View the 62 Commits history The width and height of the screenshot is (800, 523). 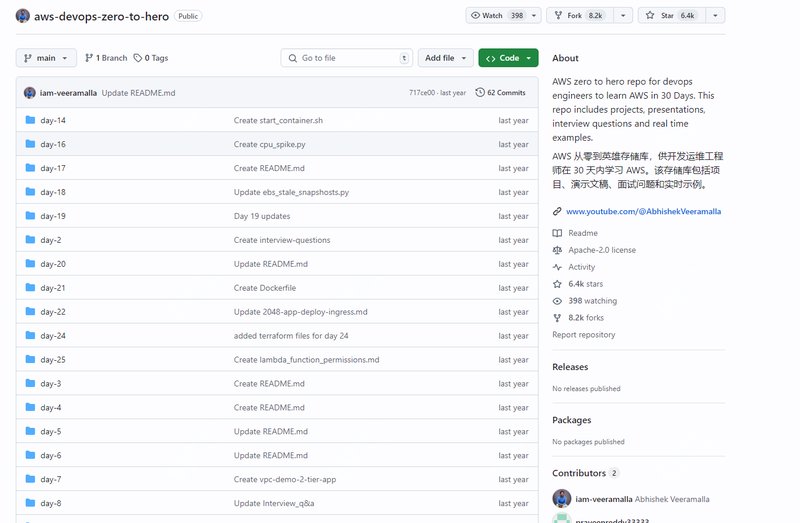pos(500,93)
